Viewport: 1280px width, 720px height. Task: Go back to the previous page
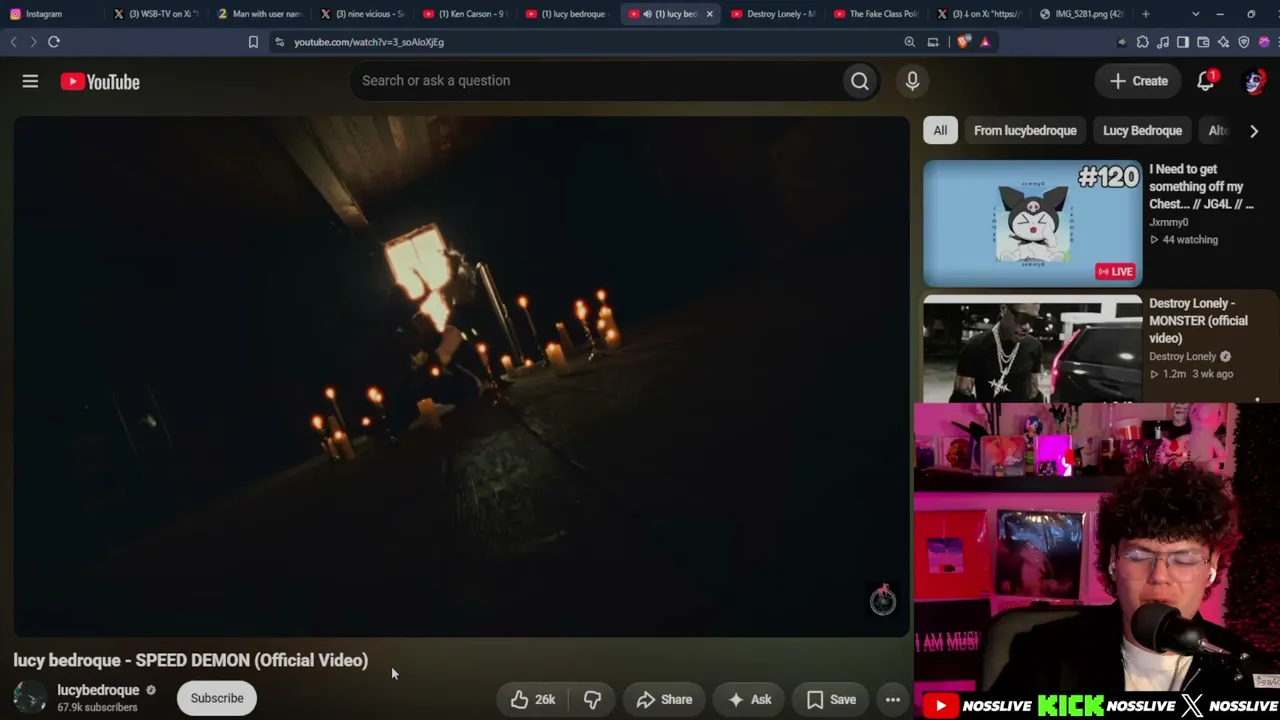[13, 42]
